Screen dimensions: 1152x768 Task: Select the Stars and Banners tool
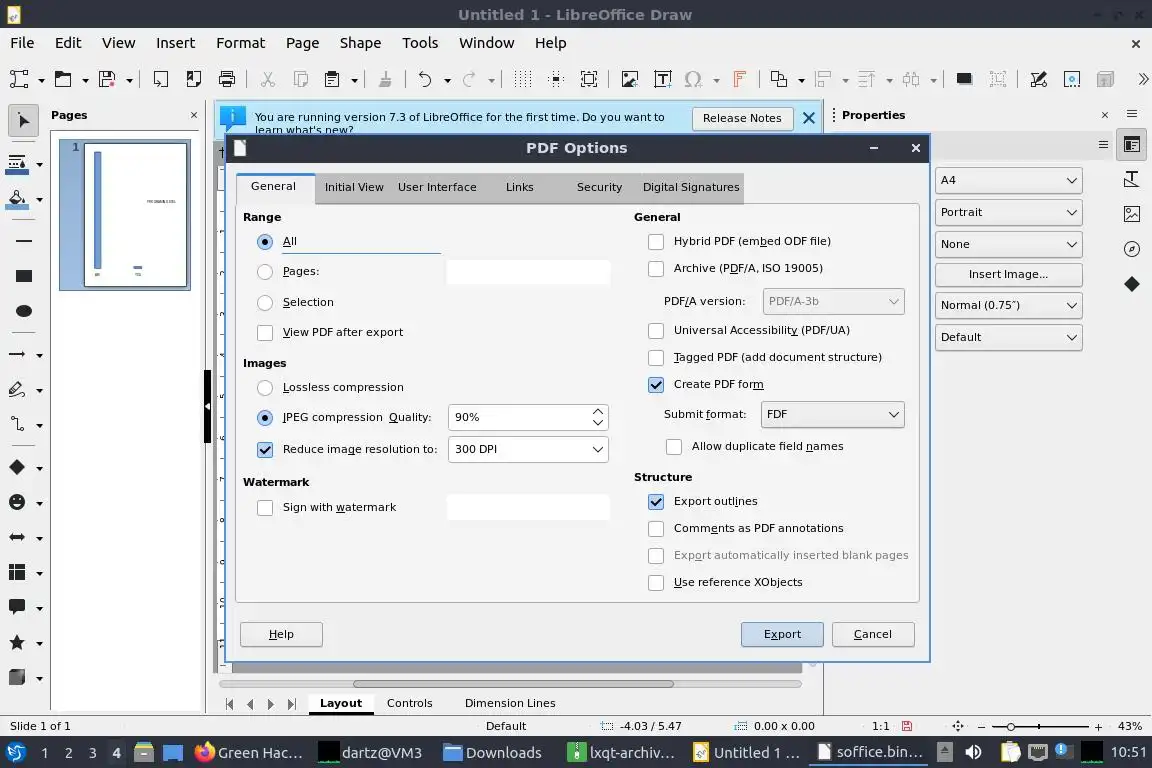[17, 643]
